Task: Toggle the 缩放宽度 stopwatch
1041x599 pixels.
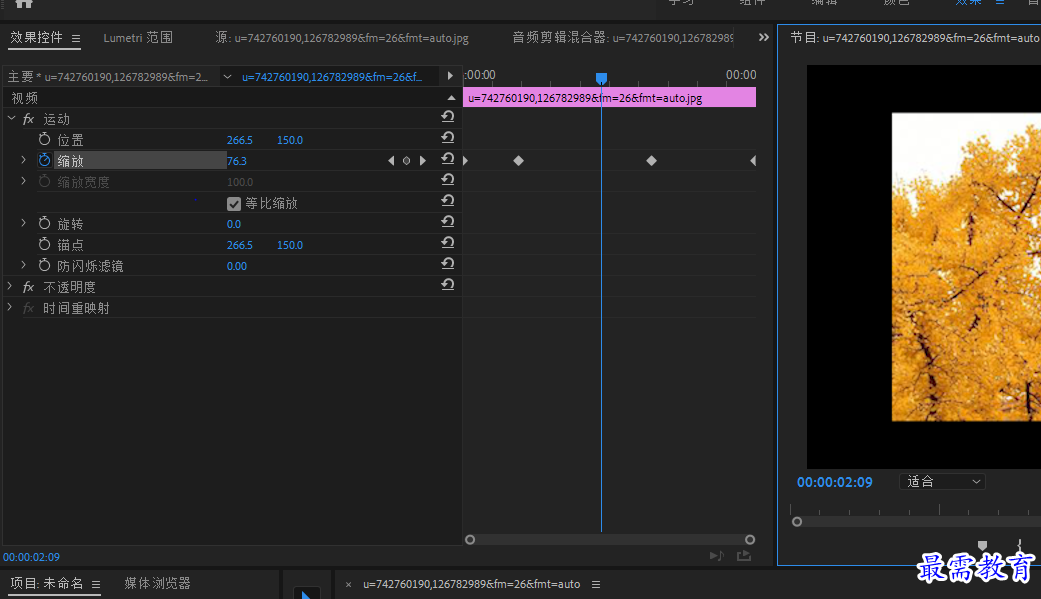Action: [44, 181]
